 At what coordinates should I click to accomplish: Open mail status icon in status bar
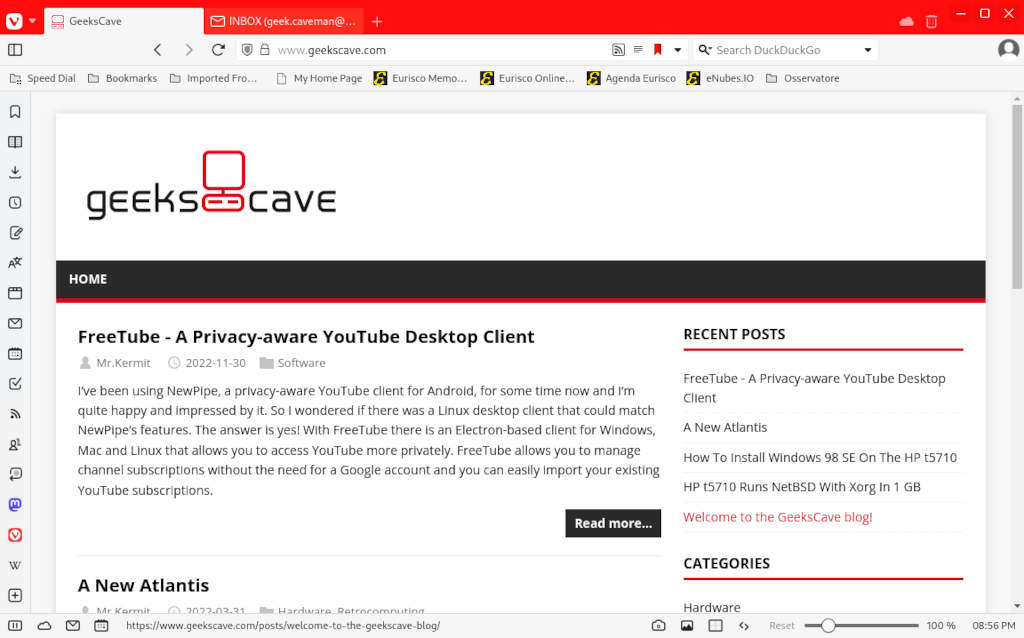(x=72, y=626)
